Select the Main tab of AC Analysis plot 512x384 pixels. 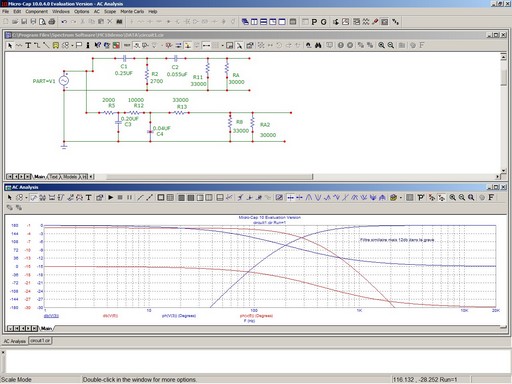click(x=46, y=328)
